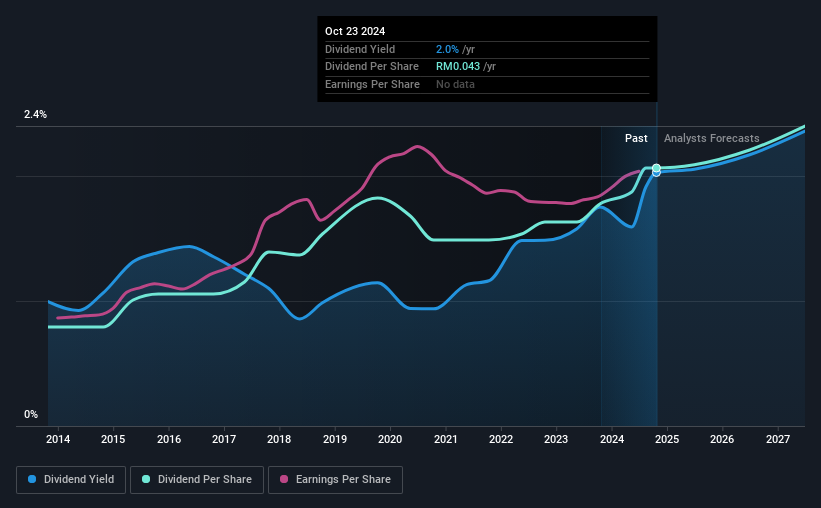The image size is (821, 508).
Task: Click the 2025 x-axis year label
Action: [x=667, y=439]
